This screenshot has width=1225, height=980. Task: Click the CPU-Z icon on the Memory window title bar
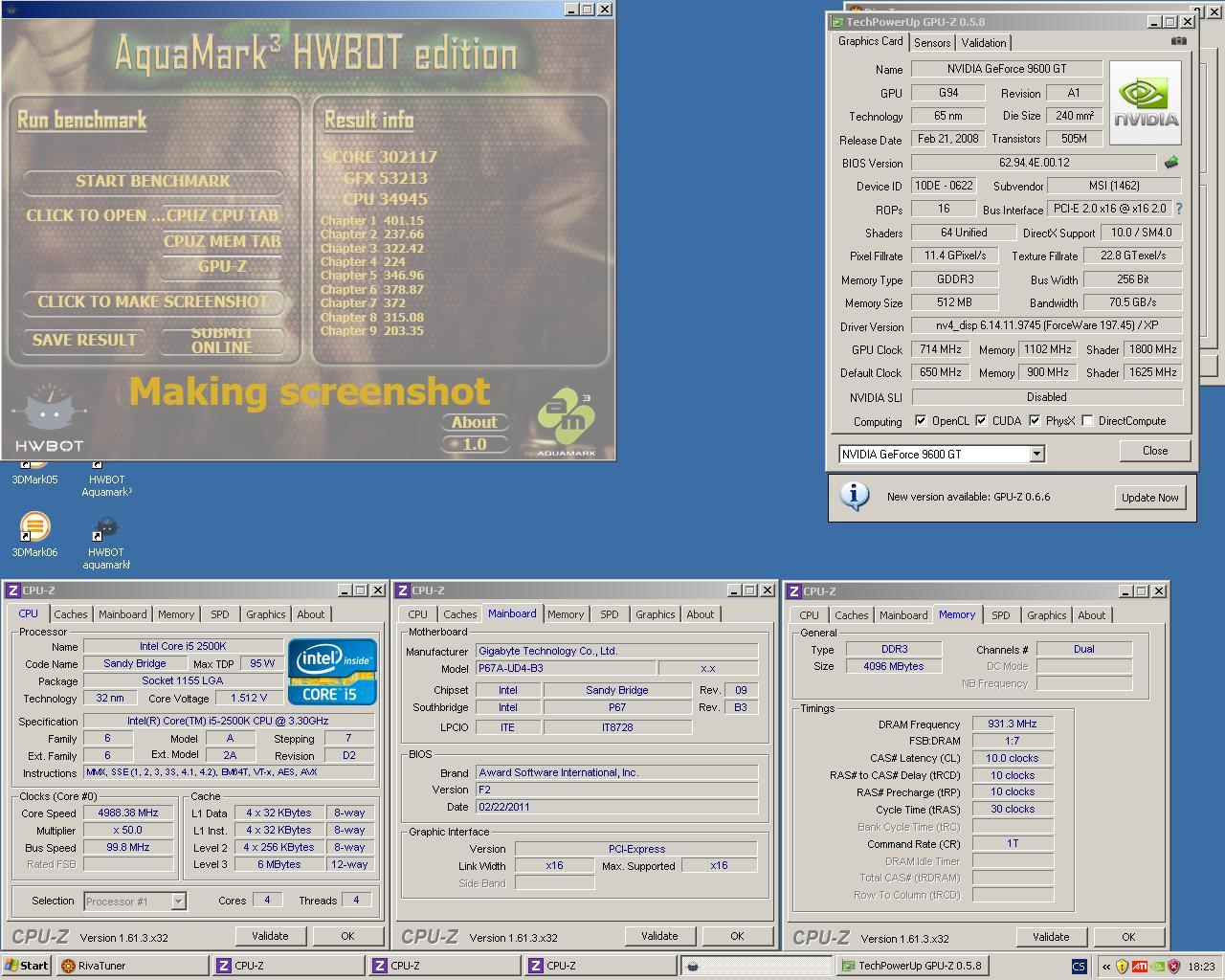[794, 591]
